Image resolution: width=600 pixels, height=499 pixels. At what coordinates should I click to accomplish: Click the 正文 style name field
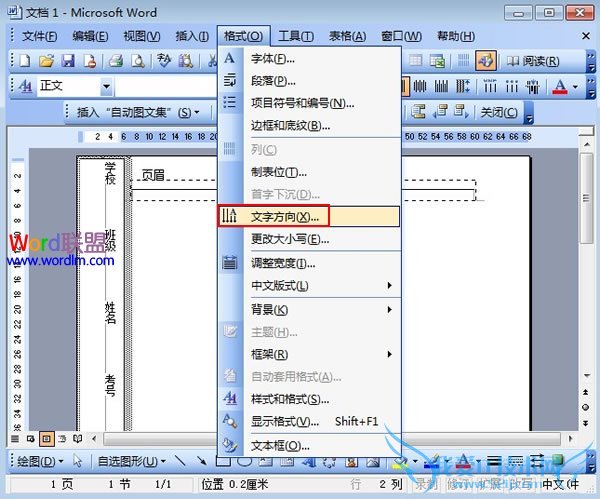[x=69, y=86]
